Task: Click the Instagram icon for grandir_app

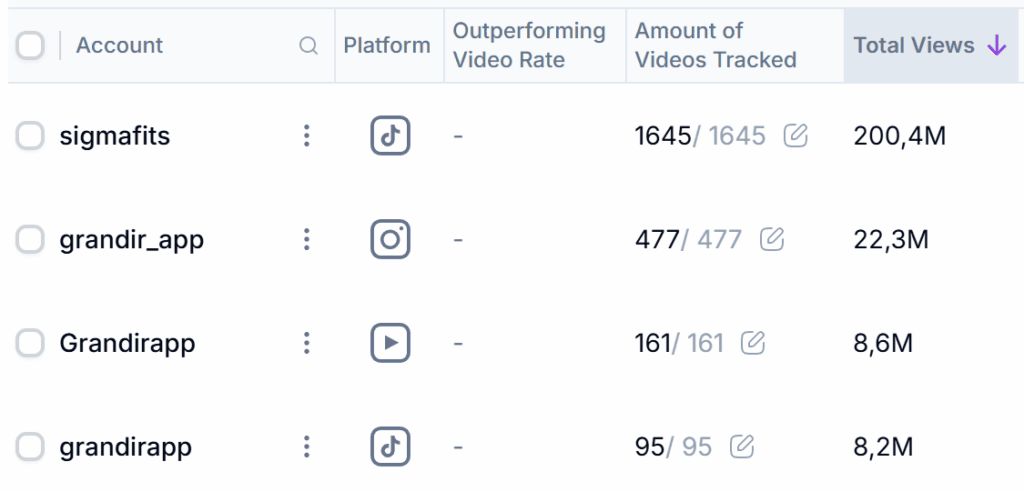Action: click(390, 239)
